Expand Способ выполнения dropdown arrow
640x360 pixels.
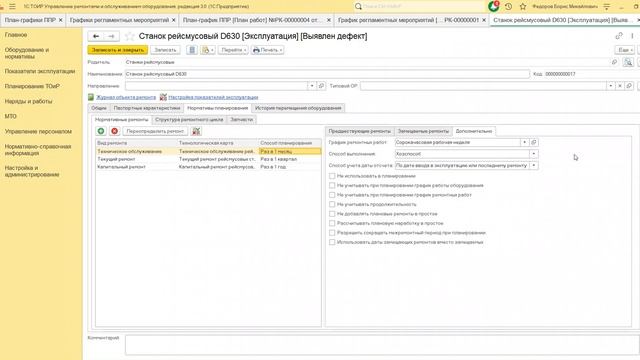pyautogui.click(x=533, y=154)
